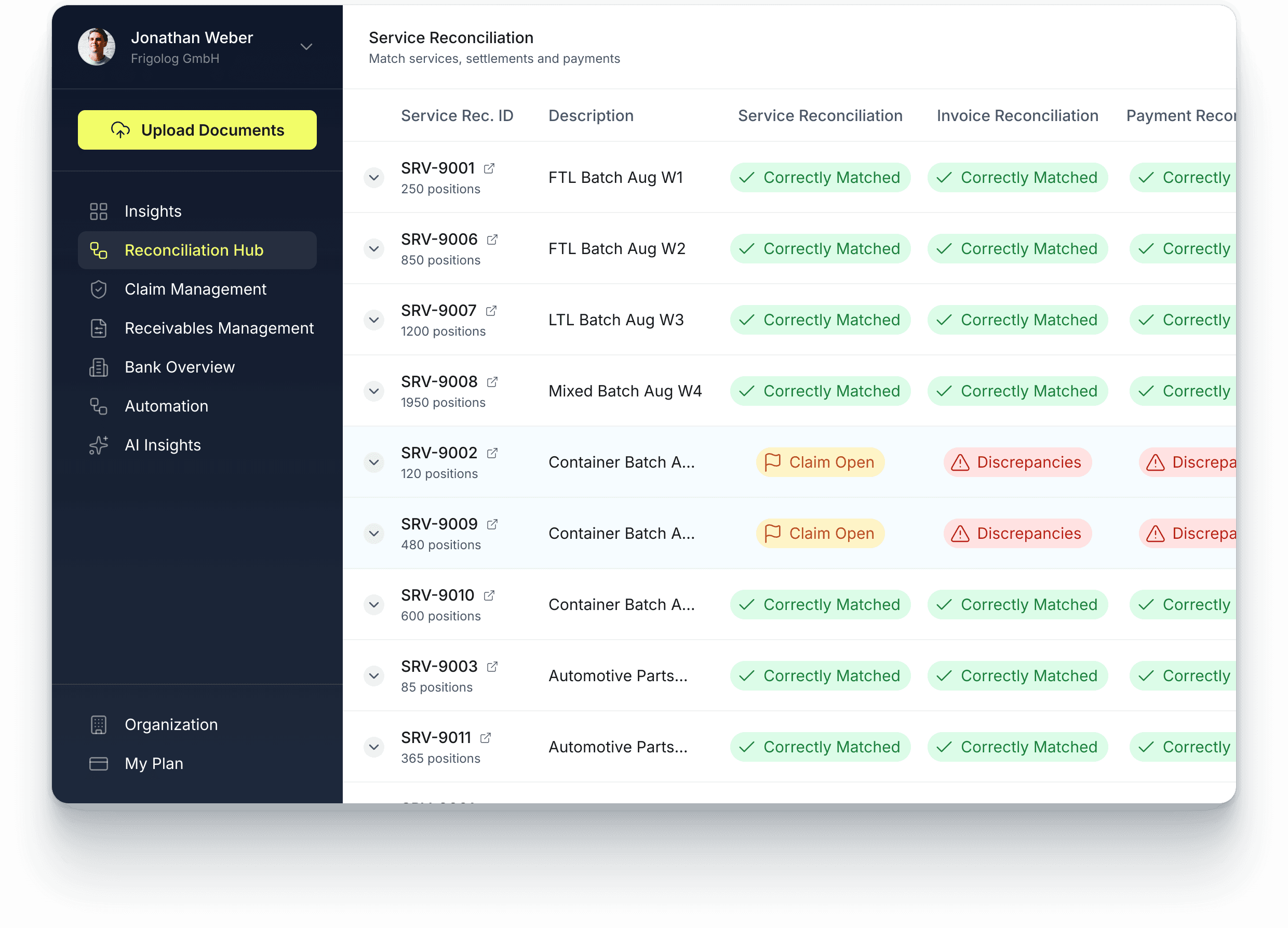Open the Automation section
The width and height of the screenshot is (1288, 928).
coord(166,406)
